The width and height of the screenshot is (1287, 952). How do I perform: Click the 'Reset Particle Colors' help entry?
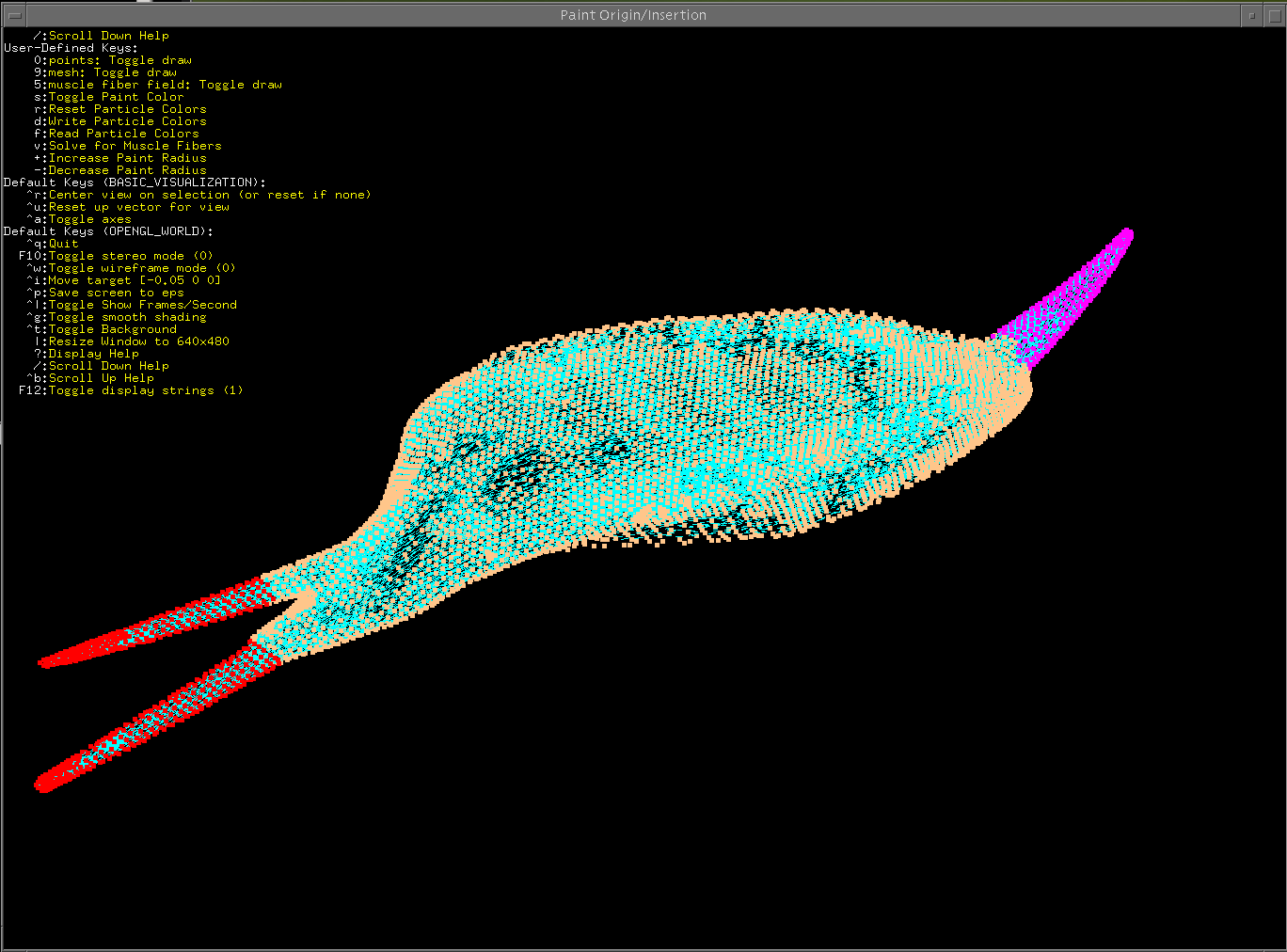pyautogui.click(x=127, y=109)
